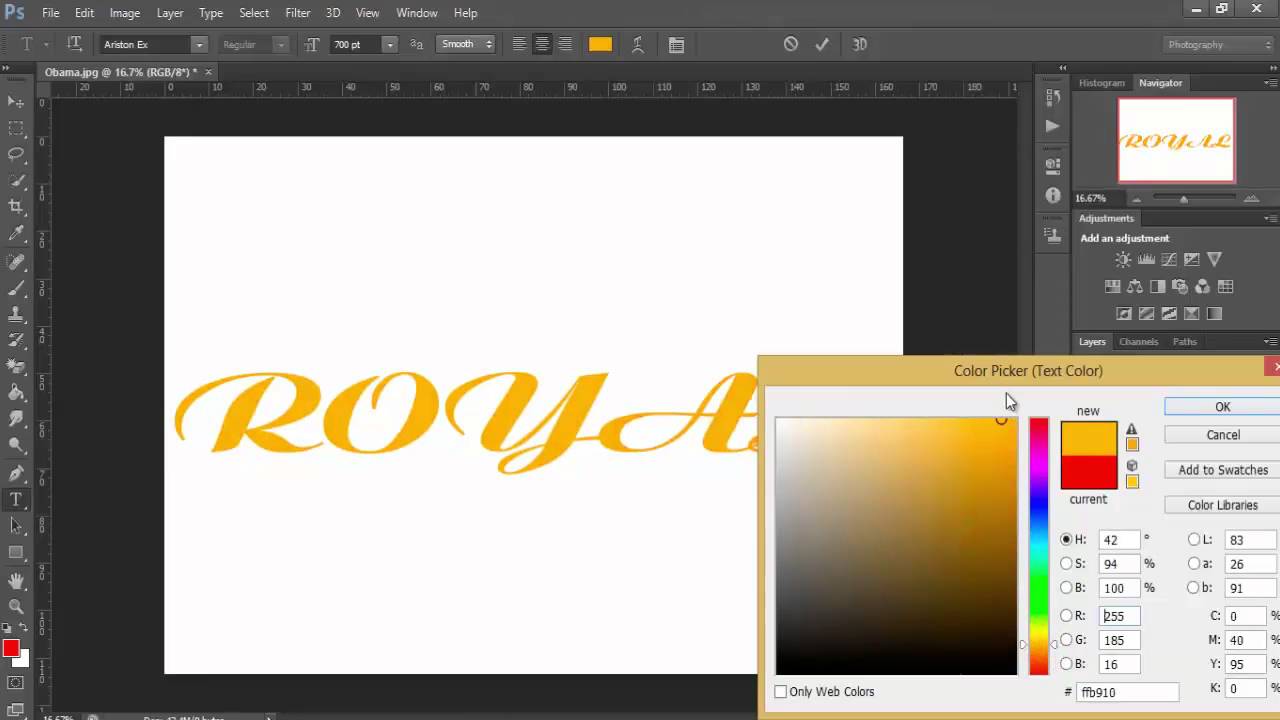1280x720 pixels.
Task: Click OK in the Color Picker
Action: (x=1222, y=407)
